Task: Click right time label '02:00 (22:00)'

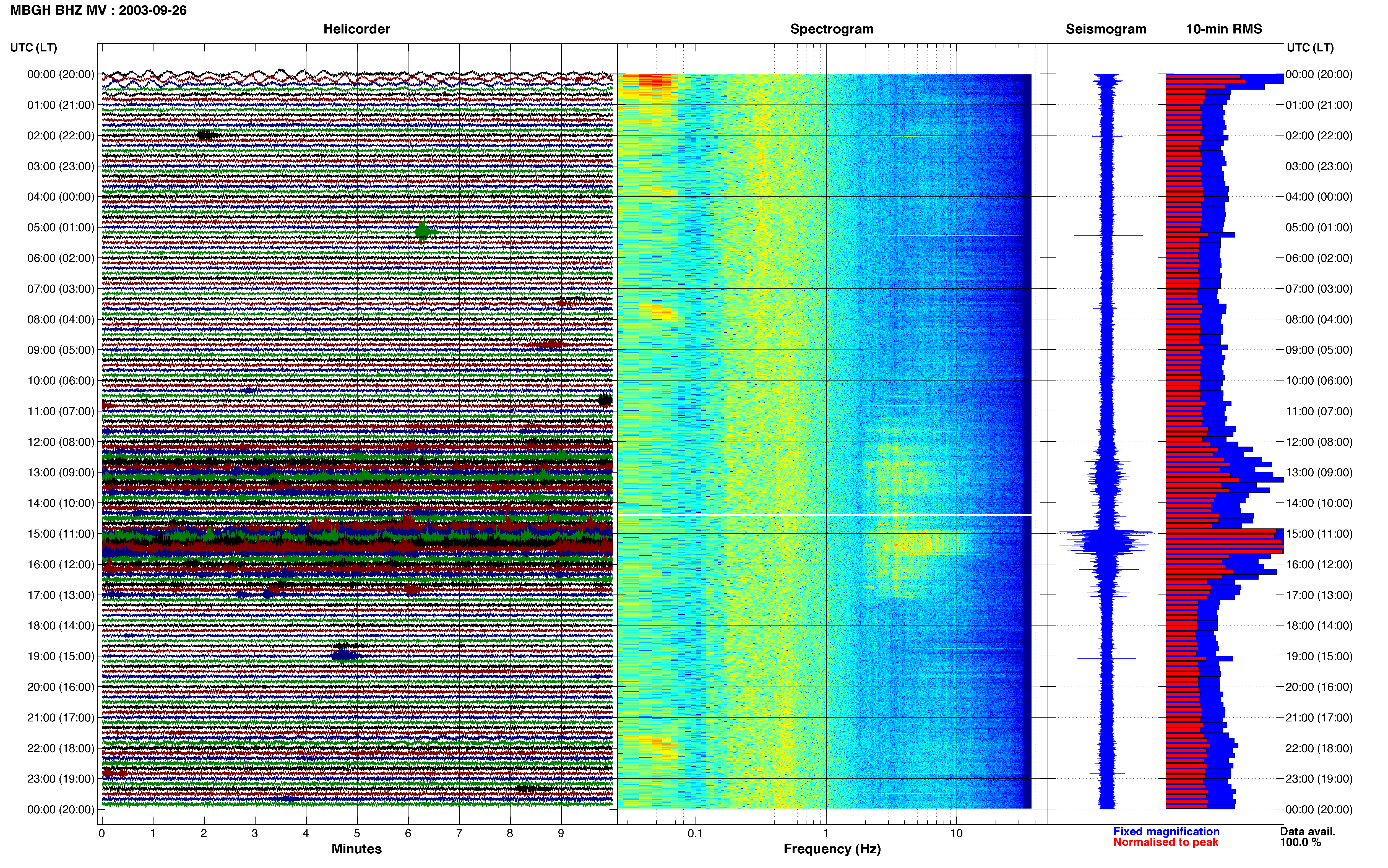Action: 1319,135
